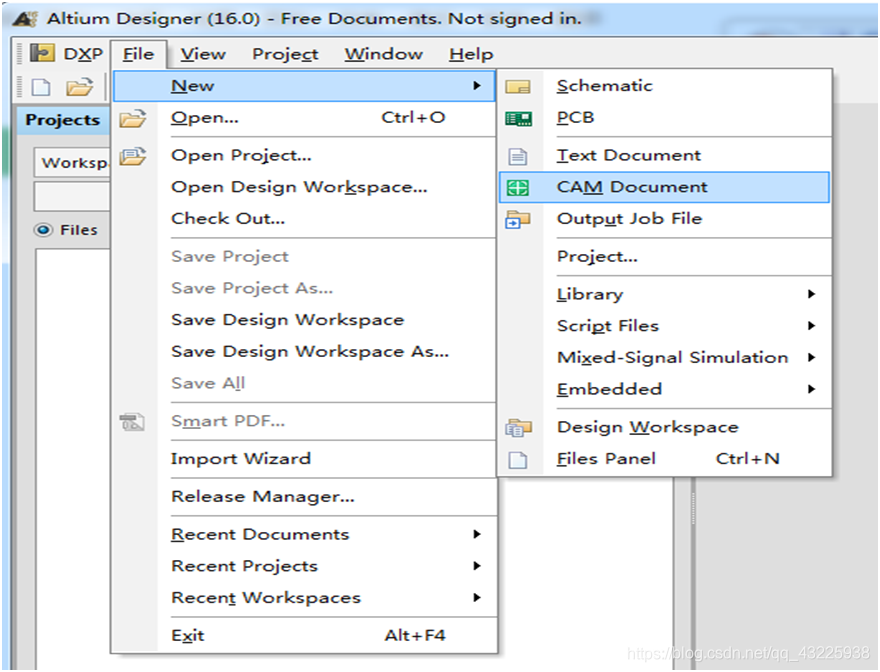880x672 pixels.
Task: Open the Window menu
Action: [383, 54]
